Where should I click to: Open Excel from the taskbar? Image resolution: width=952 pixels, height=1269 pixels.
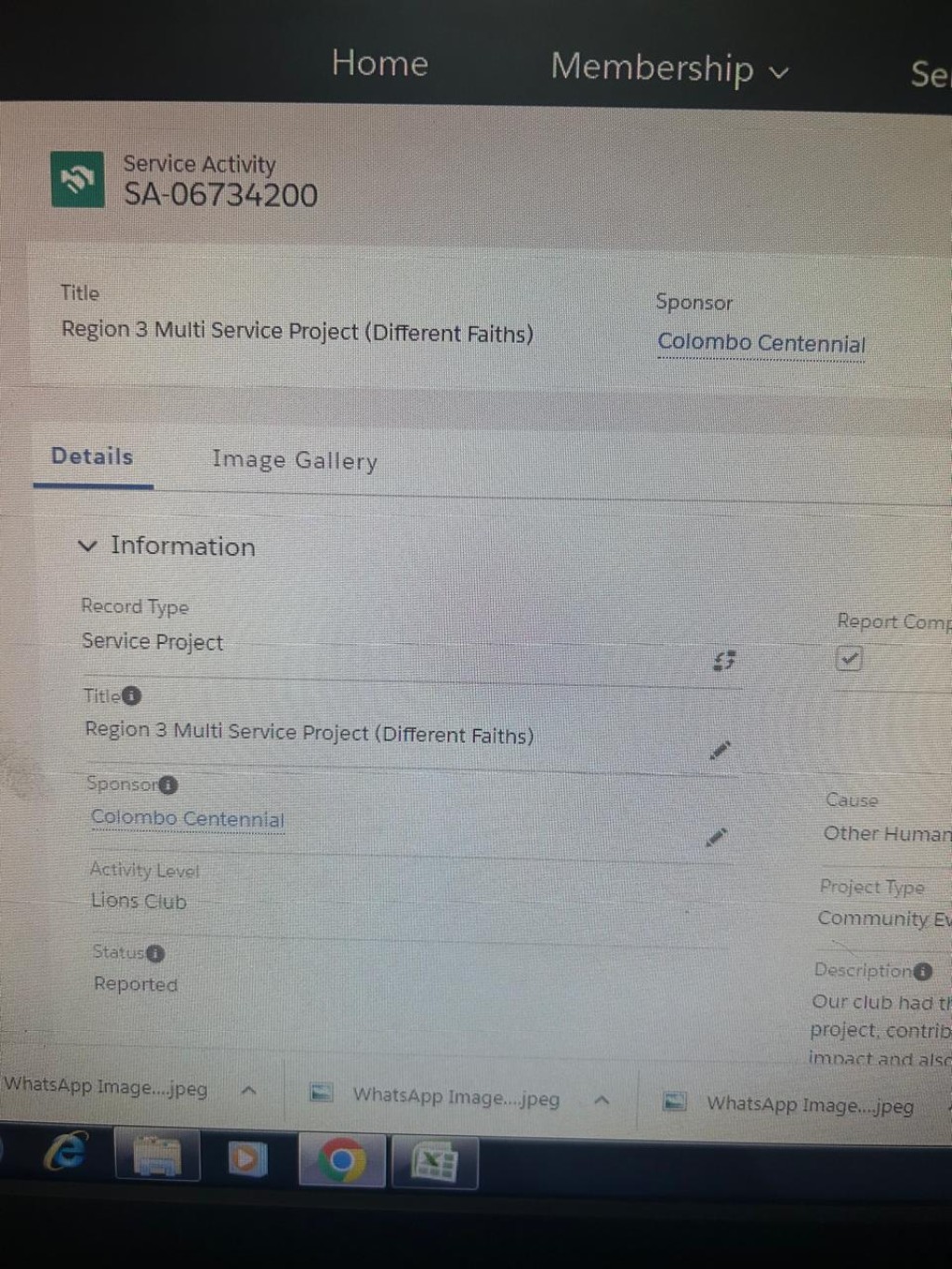coord(434,1163)
